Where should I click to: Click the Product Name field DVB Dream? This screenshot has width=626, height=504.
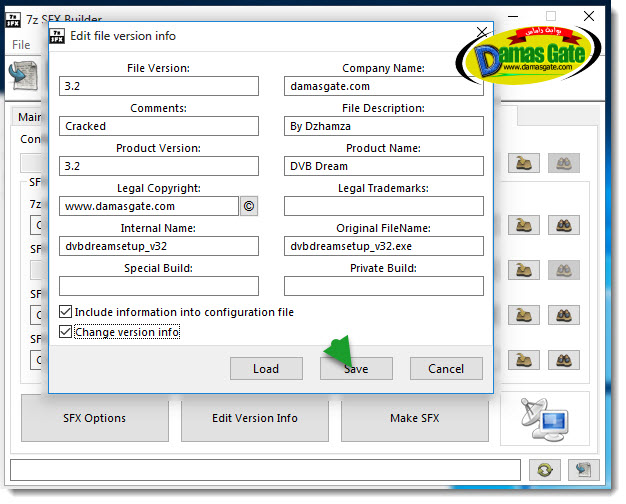[x=384, y=166]
